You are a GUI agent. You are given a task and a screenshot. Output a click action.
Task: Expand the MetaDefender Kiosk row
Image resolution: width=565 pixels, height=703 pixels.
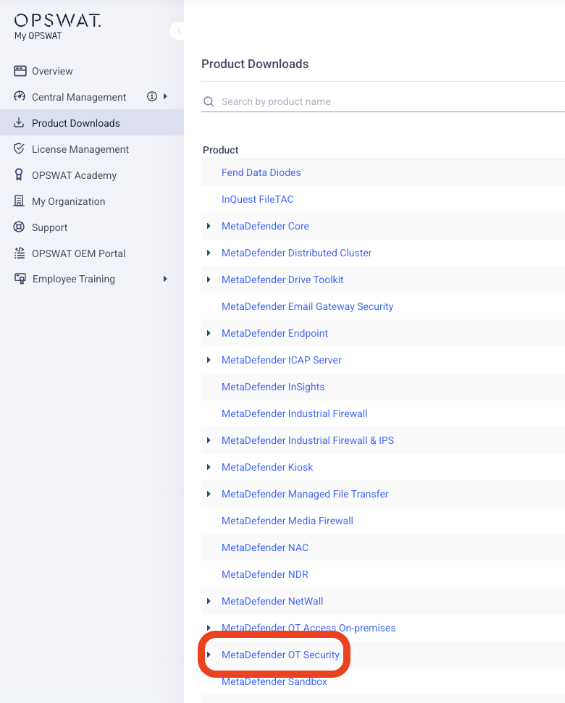tap(209, 467)
